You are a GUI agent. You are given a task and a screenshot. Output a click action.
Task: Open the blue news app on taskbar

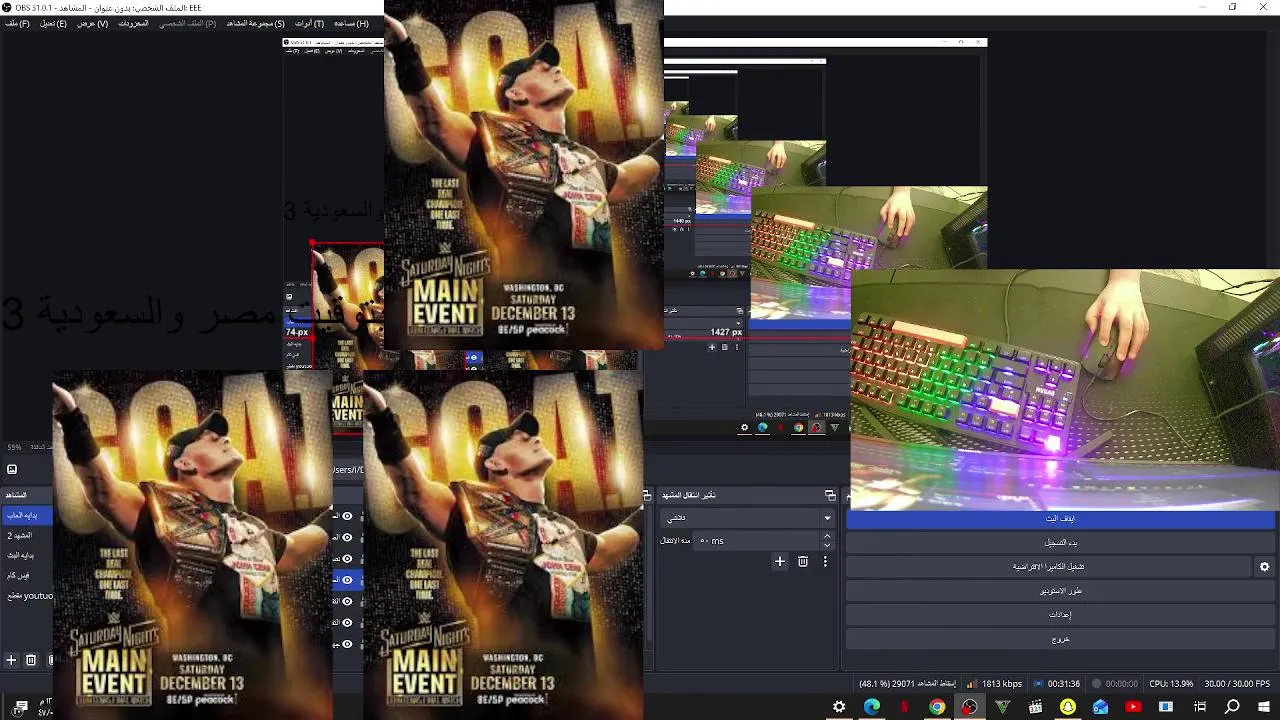(1166, 707)
